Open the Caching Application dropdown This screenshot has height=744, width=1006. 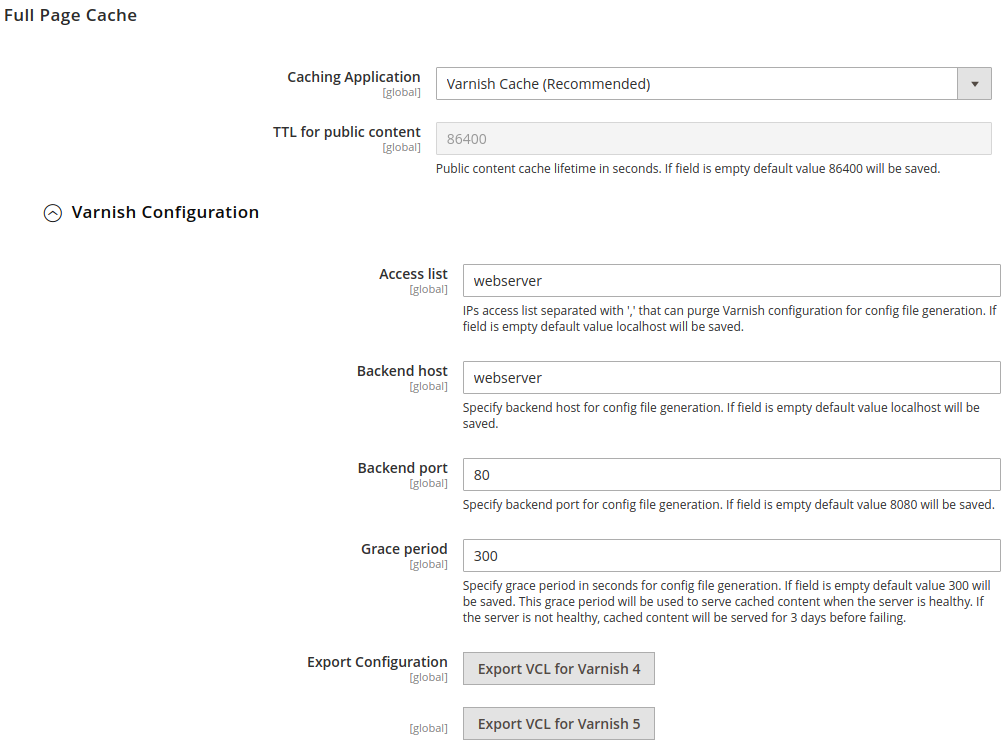pos(713,83)
